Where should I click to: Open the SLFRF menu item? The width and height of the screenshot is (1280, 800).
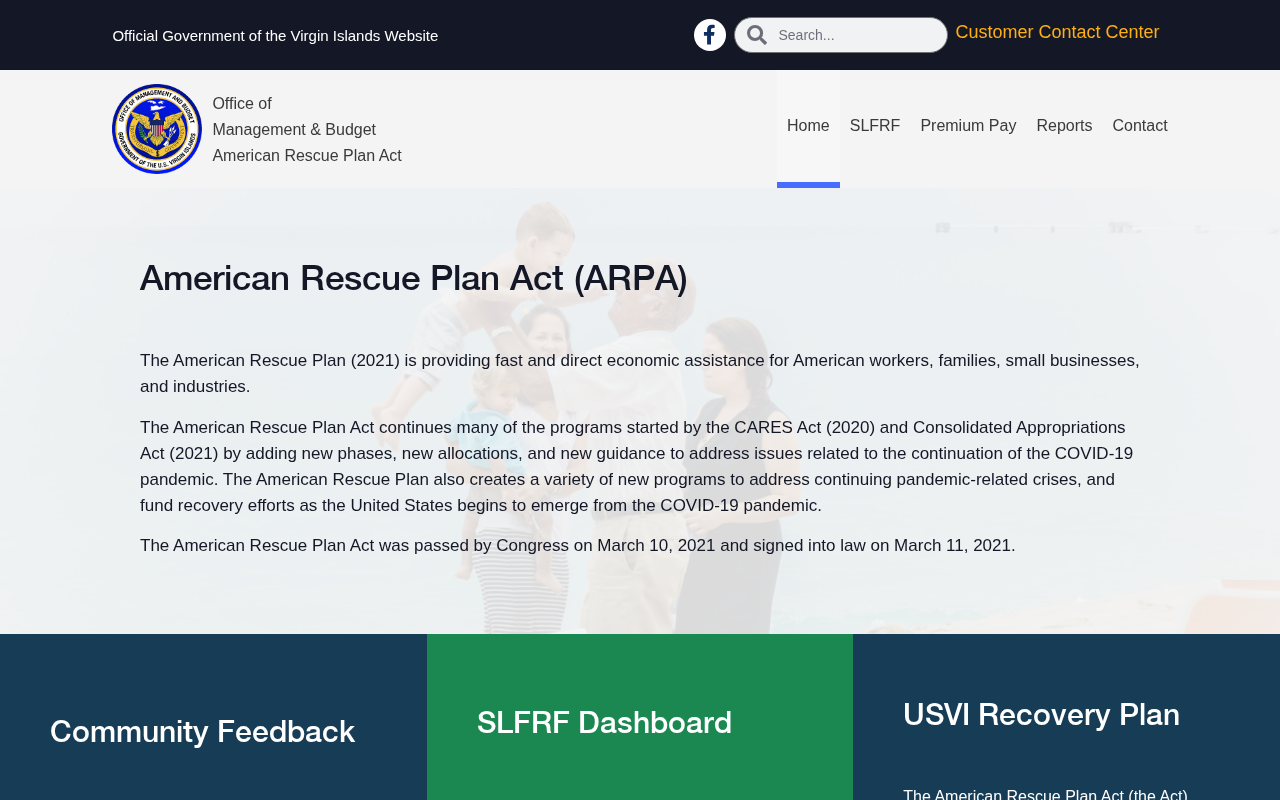click(x=875, y=126)
